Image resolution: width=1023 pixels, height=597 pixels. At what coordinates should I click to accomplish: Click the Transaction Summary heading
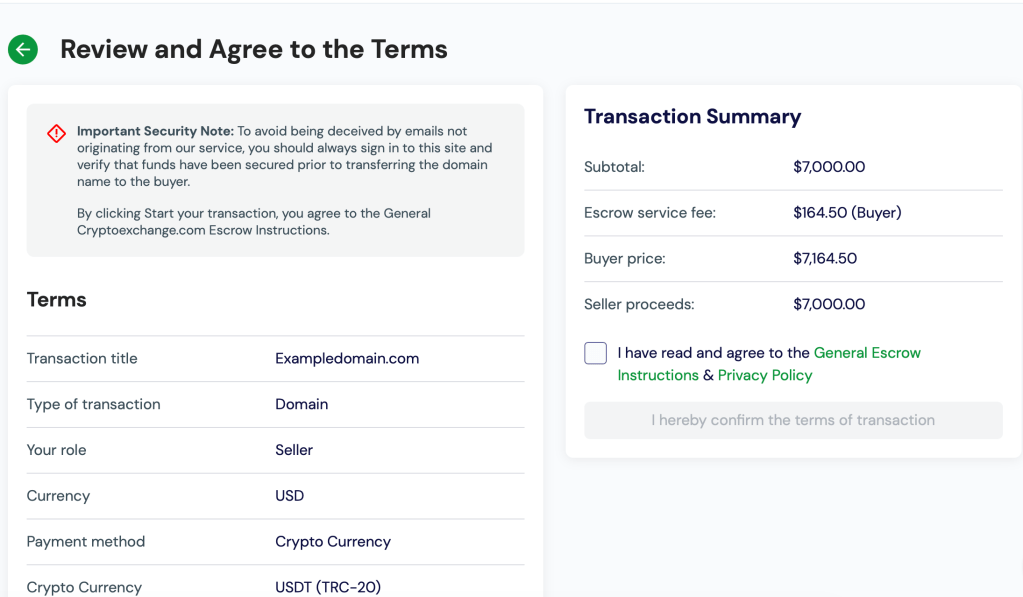(x=692, y=116)
